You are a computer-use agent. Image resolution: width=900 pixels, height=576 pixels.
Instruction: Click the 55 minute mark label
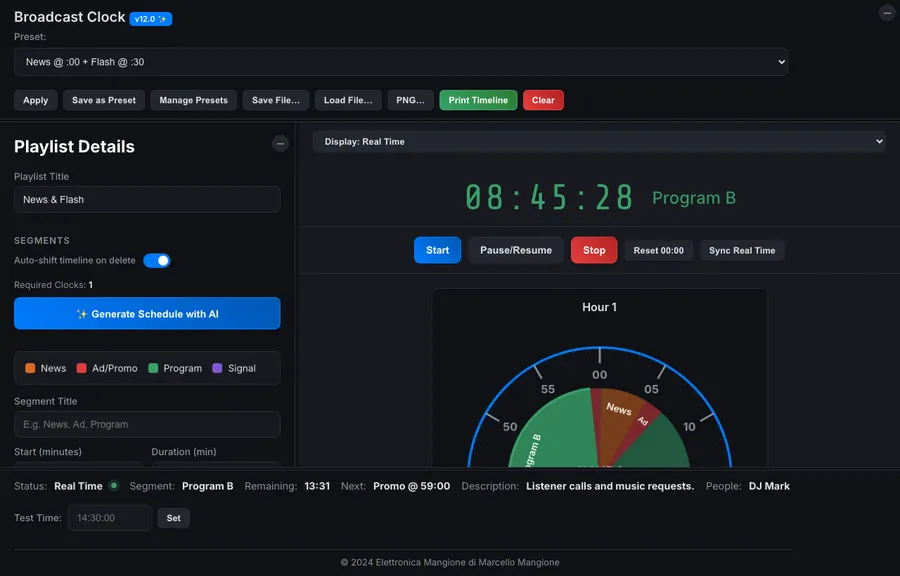click(x=548, y=389)
